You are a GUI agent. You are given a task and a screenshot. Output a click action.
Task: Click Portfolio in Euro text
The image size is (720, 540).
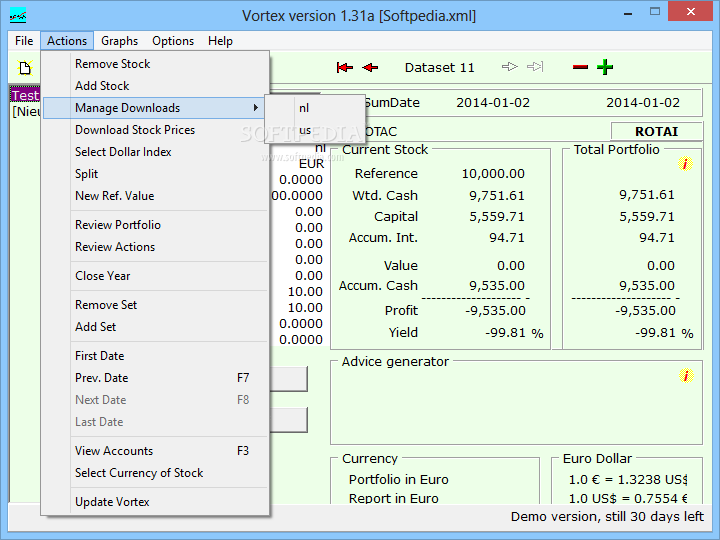tap(399, 479)
